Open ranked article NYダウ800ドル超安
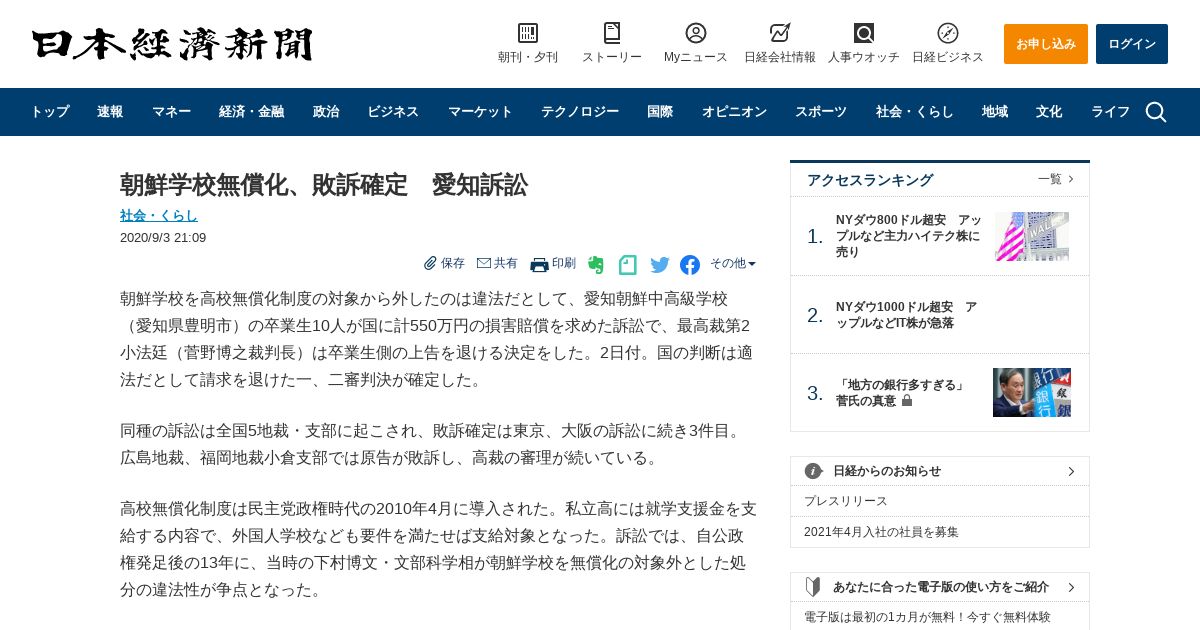This screenshot has height=630, width=1200. click(x=908, y=236)
